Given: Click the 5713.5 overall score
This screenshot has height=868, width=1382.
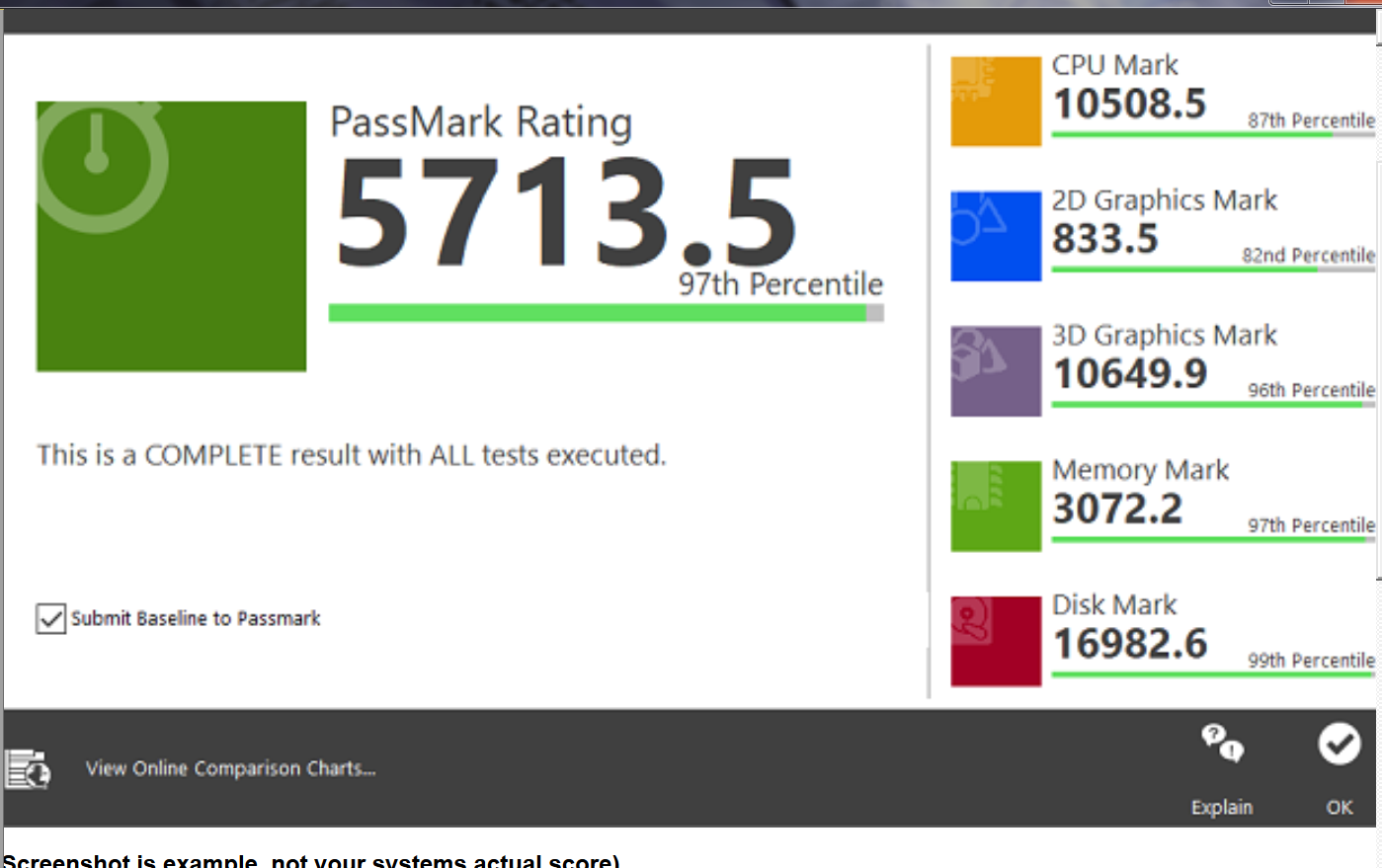Looking at the screenshot, I should 566,214.
